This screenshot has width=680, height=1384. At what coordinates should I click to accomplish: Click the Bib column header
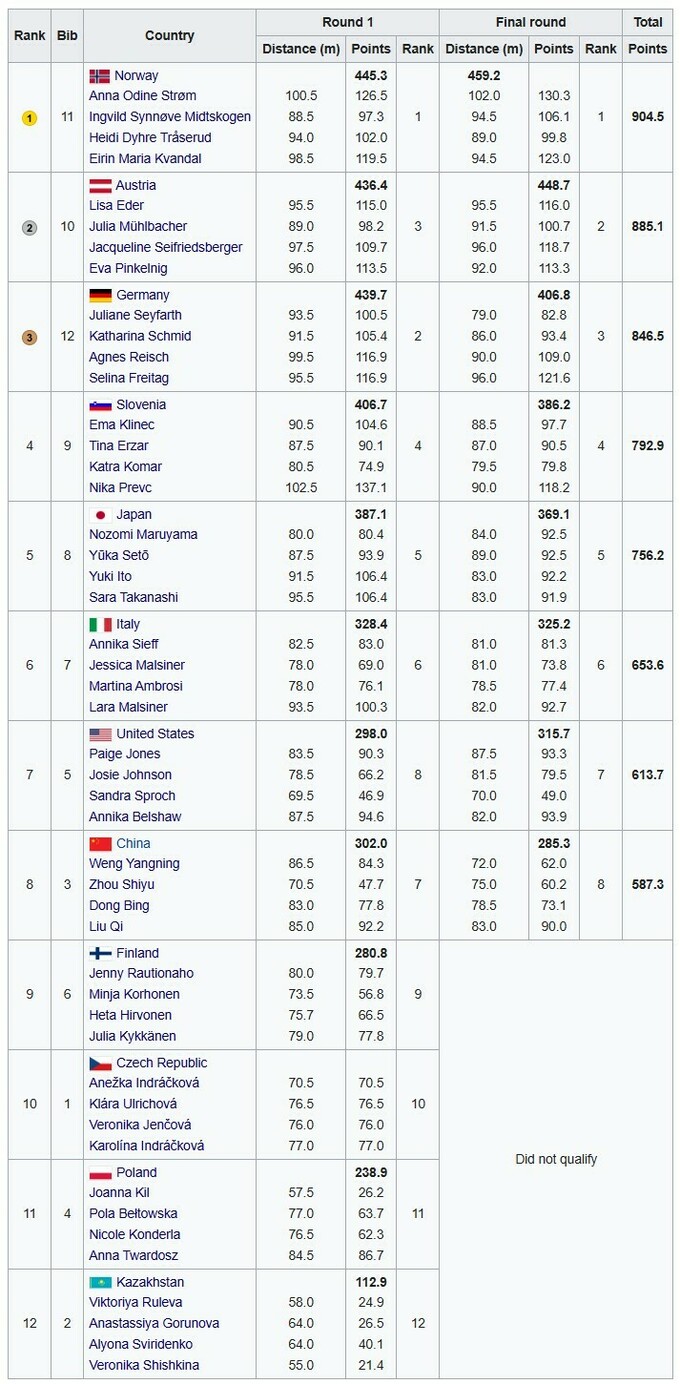67,36
